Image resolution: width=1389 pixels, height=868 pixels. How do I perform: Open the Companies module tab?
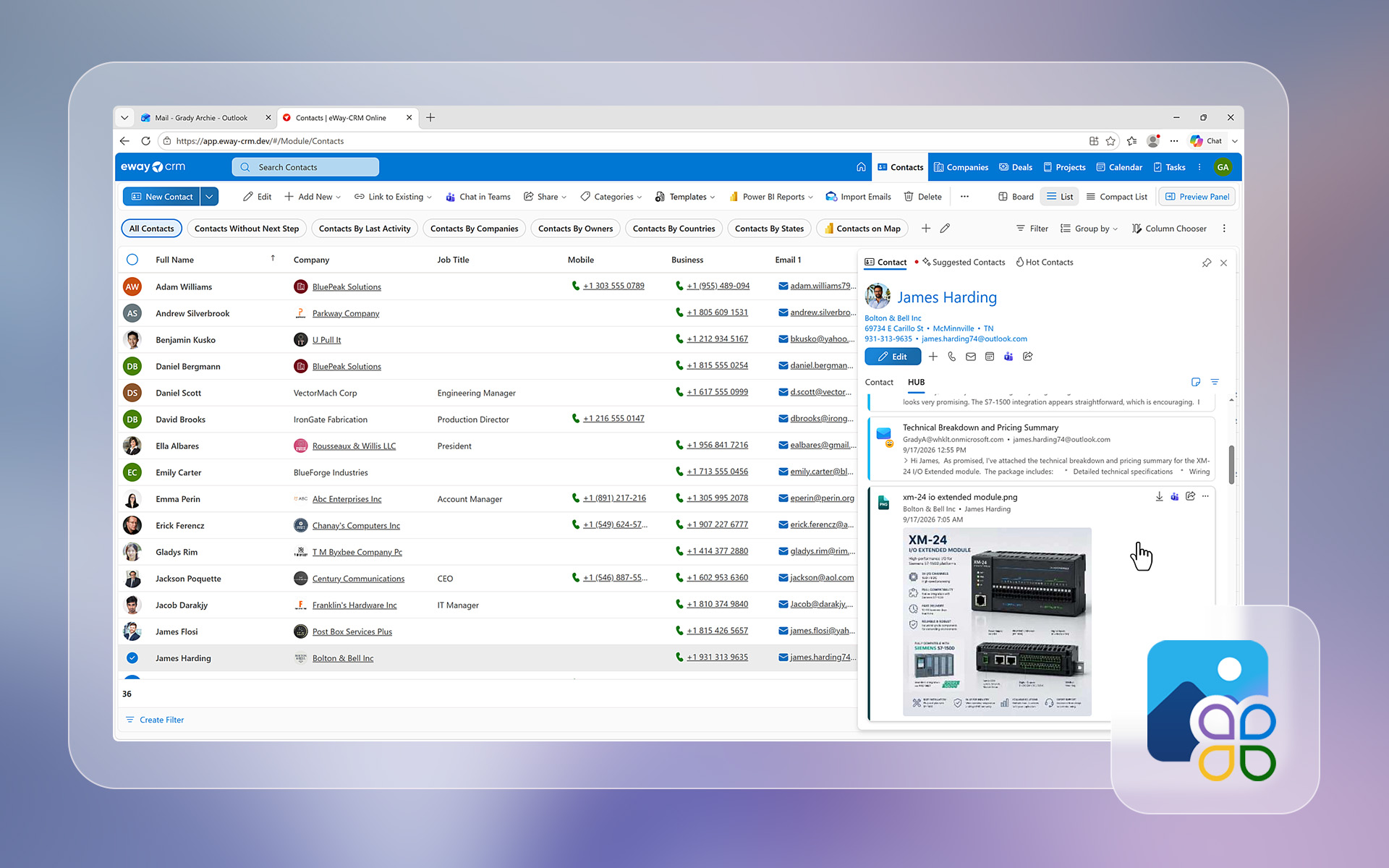(961, 167)
